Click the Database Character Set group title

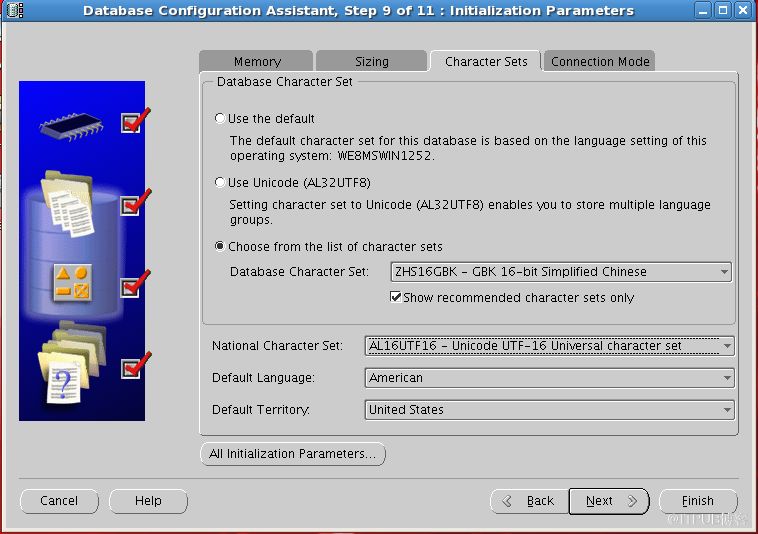coord(285,82)
